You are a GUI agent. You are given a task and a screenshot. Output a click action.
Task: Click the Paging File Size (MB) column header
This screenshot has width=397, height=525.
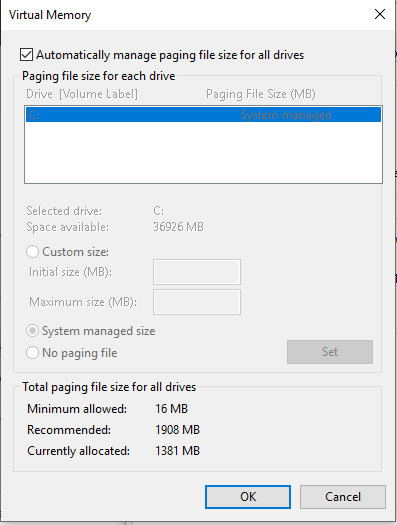261,94
